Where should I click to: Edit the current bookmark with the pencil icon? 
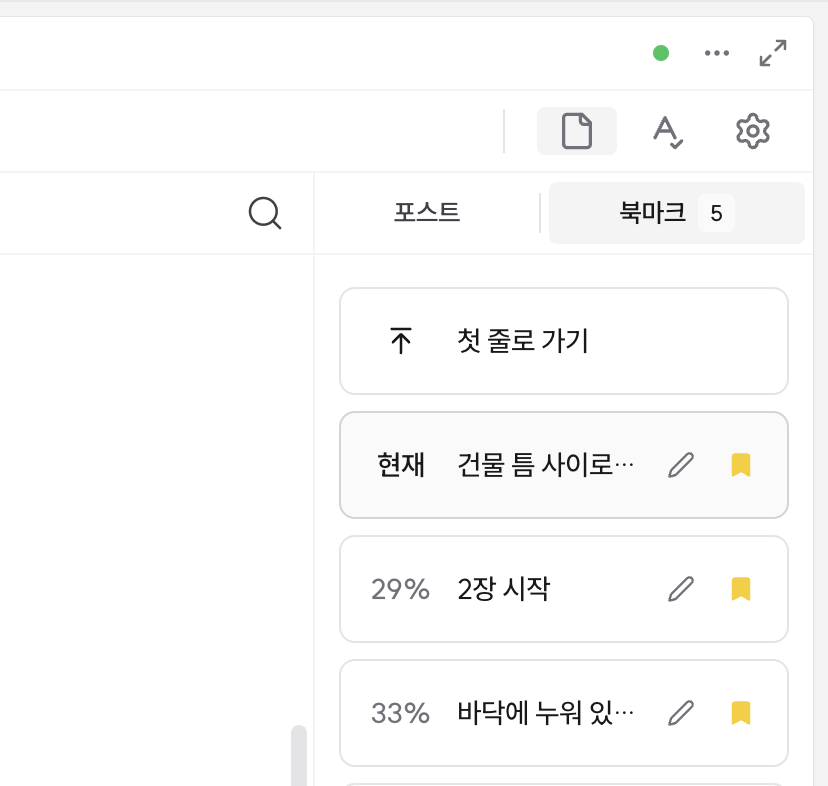tap(681, 465)
